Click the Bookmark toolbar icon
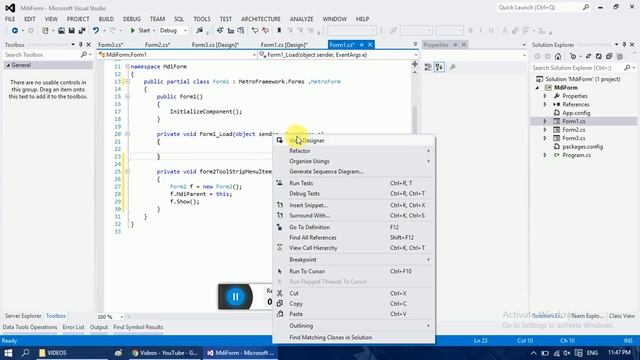640x360 pixels. (279, 31)
